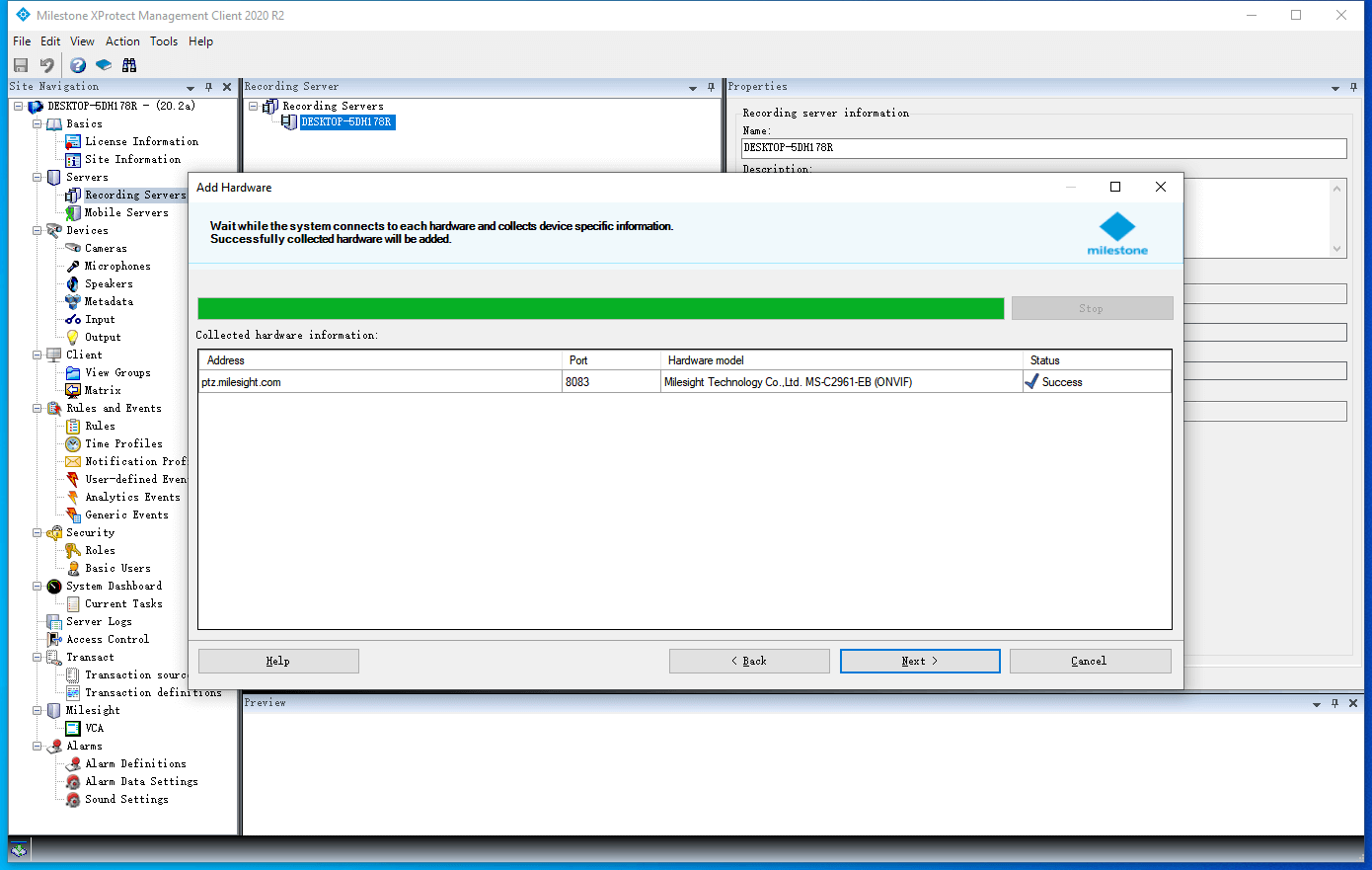Screen dimensions: 1372x870
Task: Click the Name field containing DESKTOP-5DH178R
Action: [1044, 148]
